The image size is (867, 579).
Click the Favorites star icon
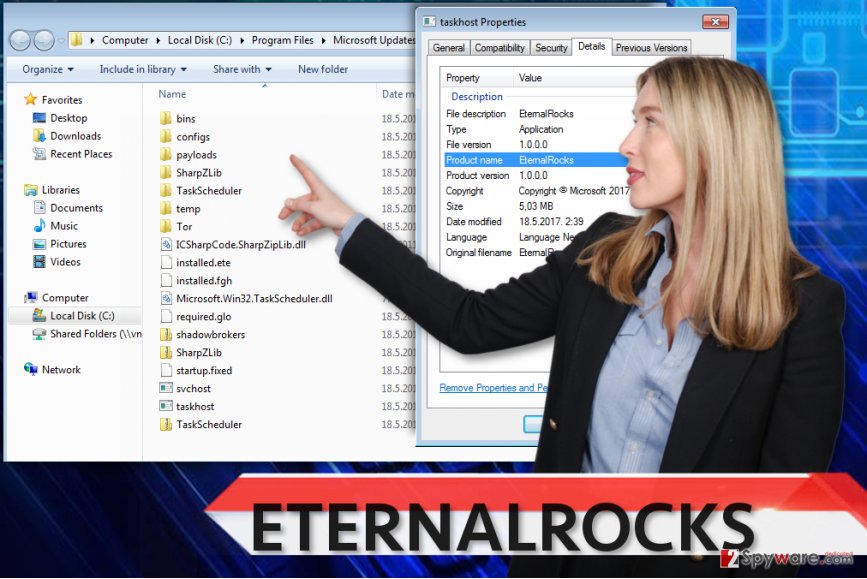(30, 100)
